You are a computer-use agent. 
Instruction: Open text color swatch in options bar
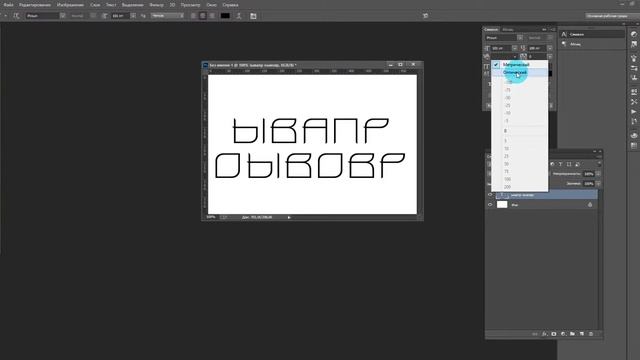225,16
